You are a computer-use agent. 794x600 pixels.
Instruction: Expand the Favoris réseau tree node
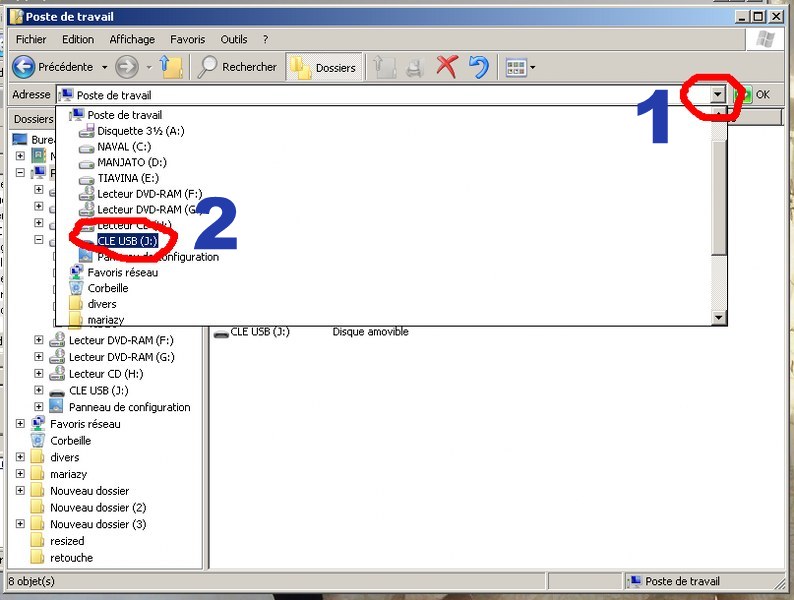21,424
